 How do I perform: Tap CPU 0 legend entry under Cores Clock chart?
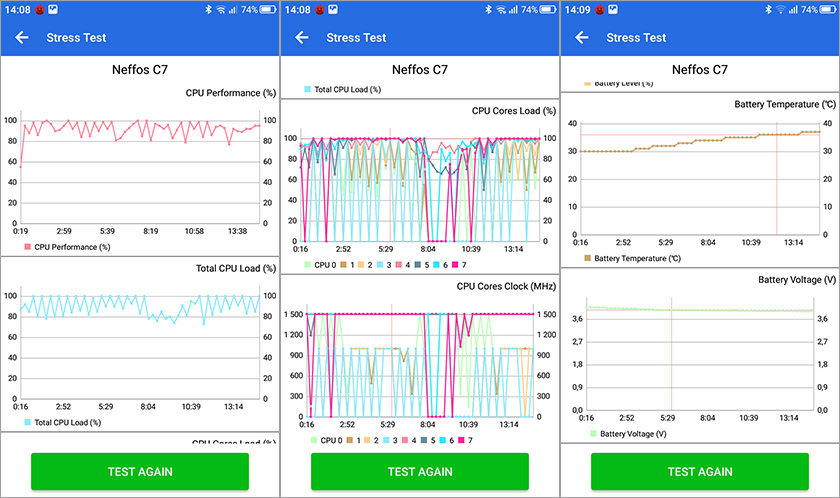(326, 440)
